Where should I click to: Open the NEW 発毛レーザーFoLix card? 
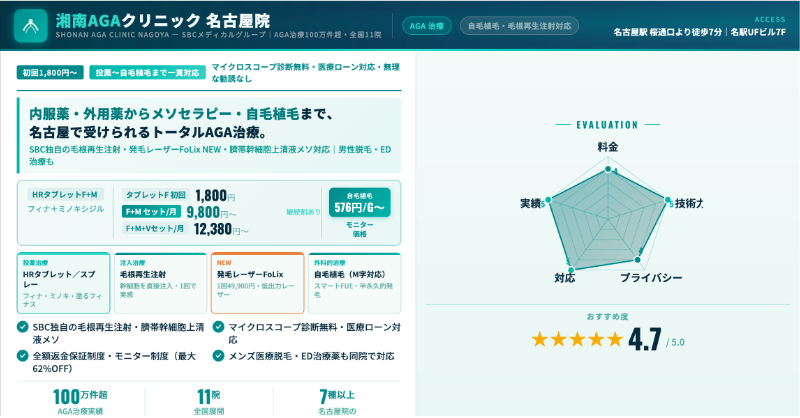257,279
